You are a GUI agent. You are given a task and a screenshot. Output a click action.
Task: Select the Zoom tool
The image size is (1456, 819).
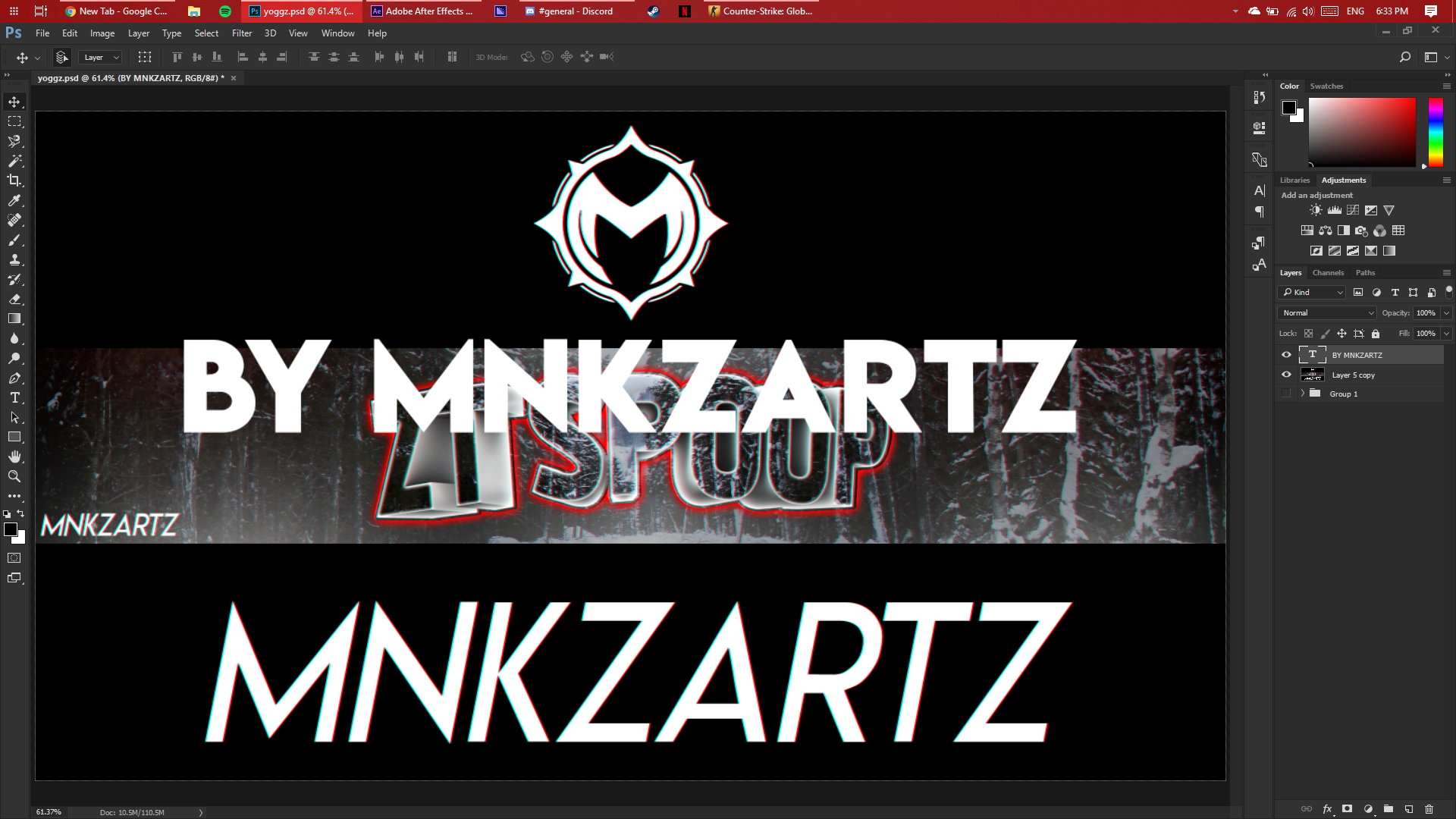pyautogui.click(x=14, y=477)
